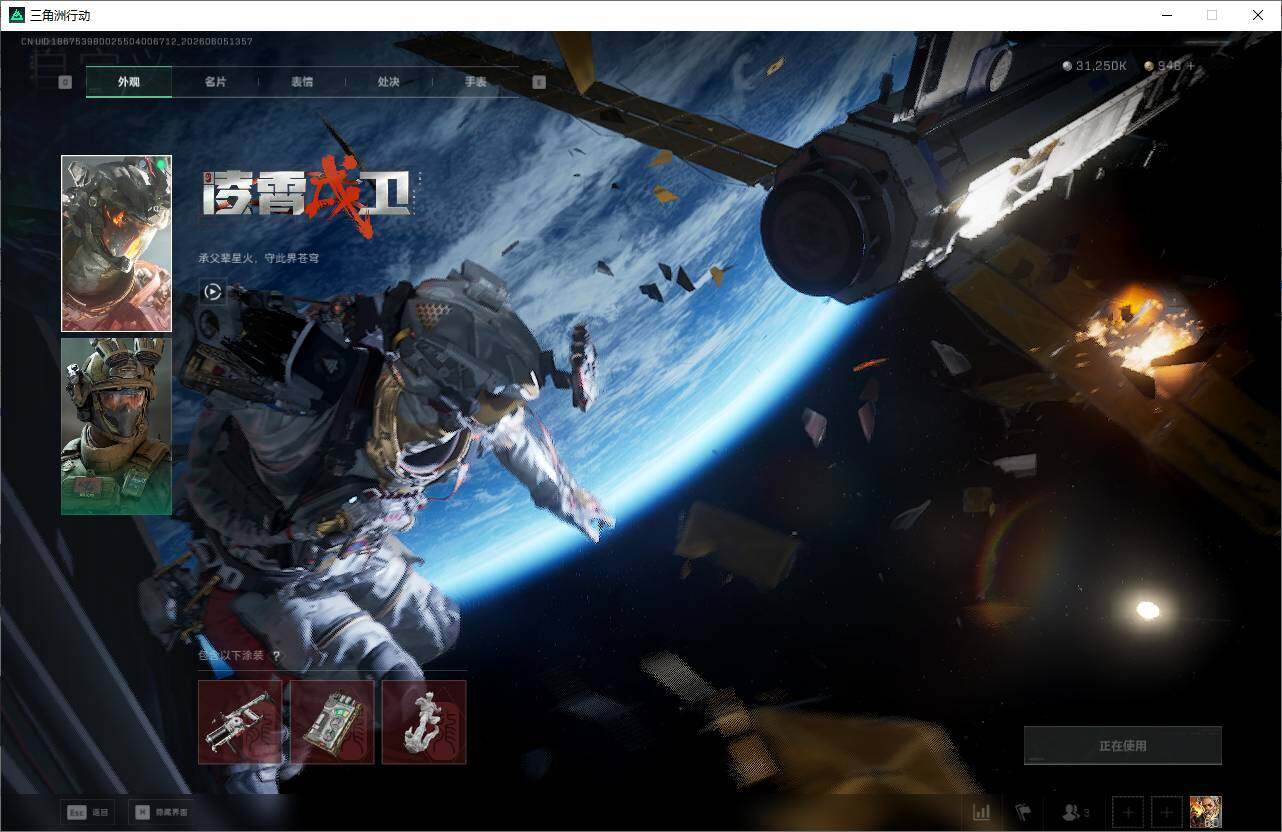Click the 凌霄戍卫 skin title
1282x832 pixels.
pyautogui.click(x=308, y=195)
